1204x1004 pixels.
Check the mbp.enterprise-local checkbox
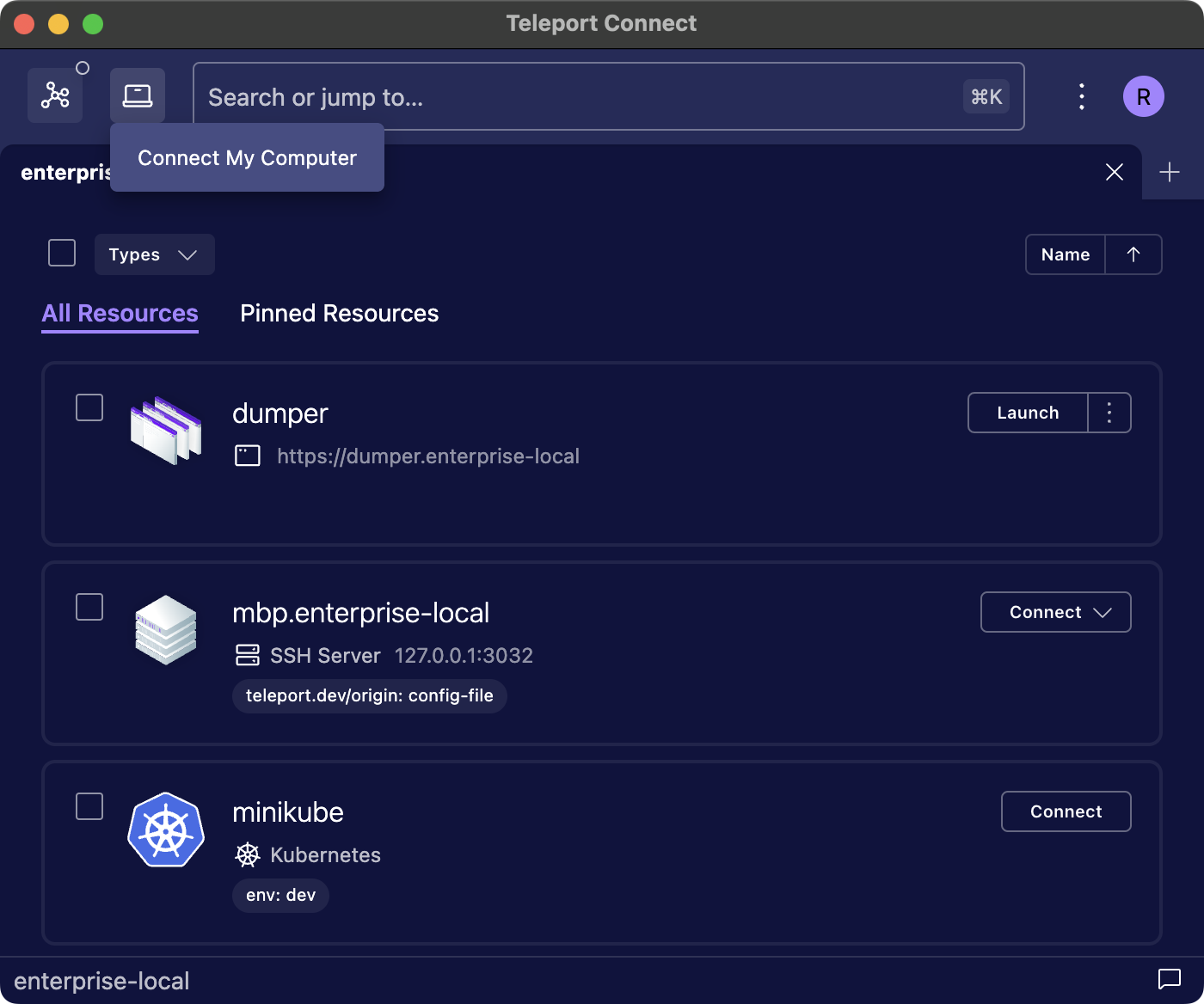(x=89, y=607)
